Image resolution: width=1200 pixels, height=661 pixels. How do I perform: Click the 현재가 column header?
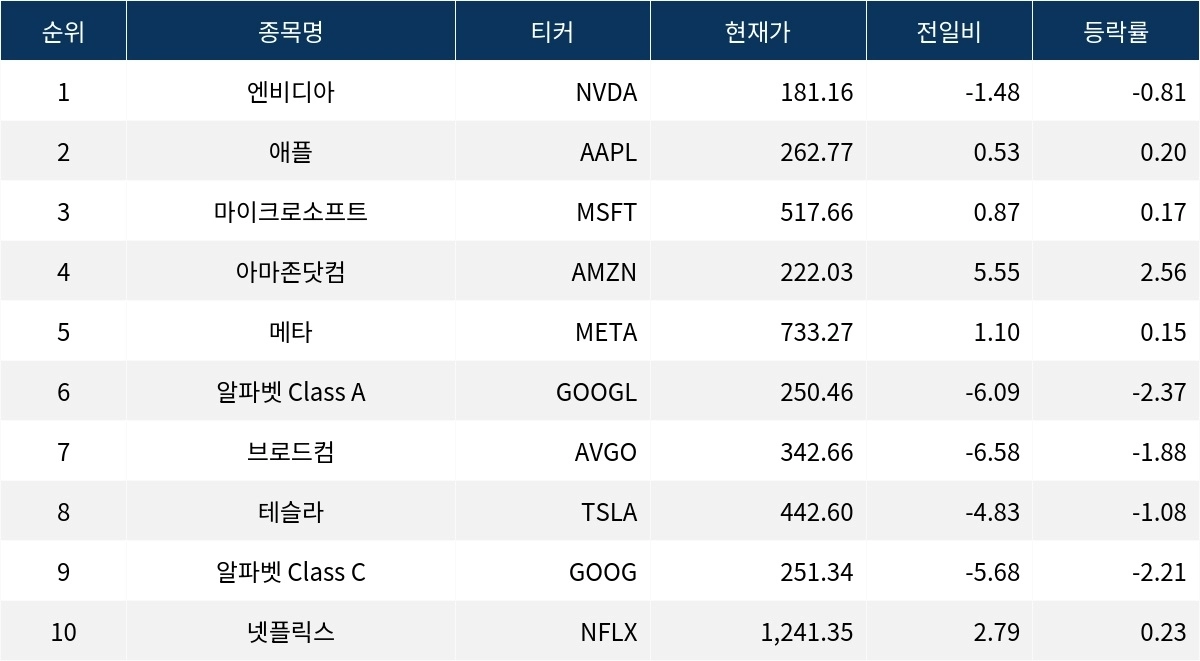[758, 31]
